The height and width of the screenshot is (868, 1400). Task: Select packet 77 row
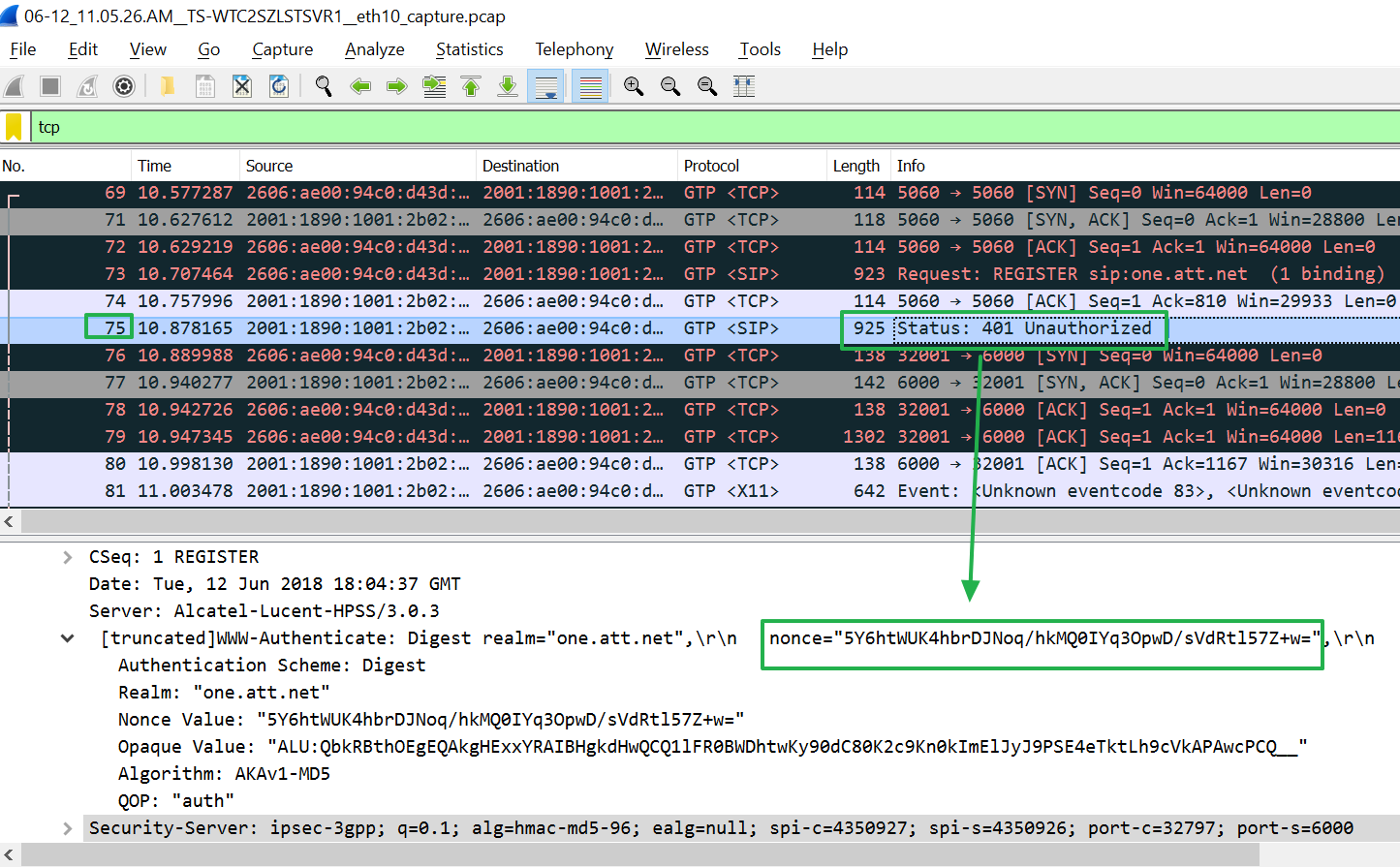[700, 383]
